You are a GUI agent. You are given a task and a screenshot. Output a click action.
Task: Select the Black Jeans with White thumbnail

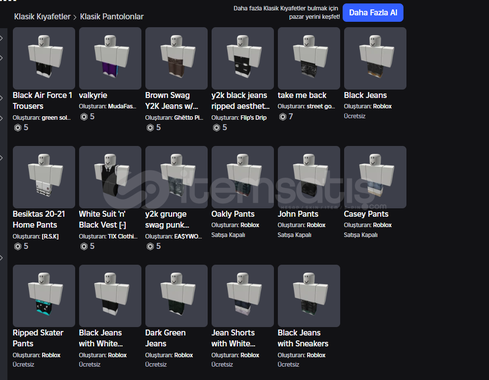(x=110, y=296)
